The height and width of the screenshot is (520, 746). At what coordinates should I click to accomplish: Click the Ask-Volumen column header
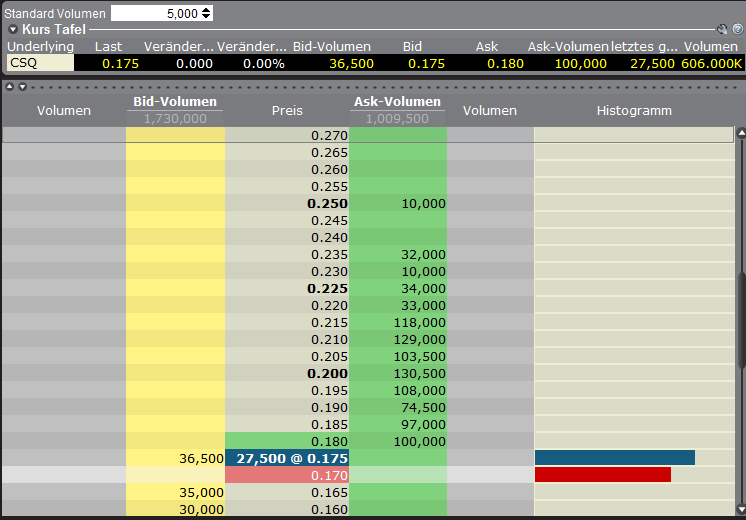[x=397, y=102]
